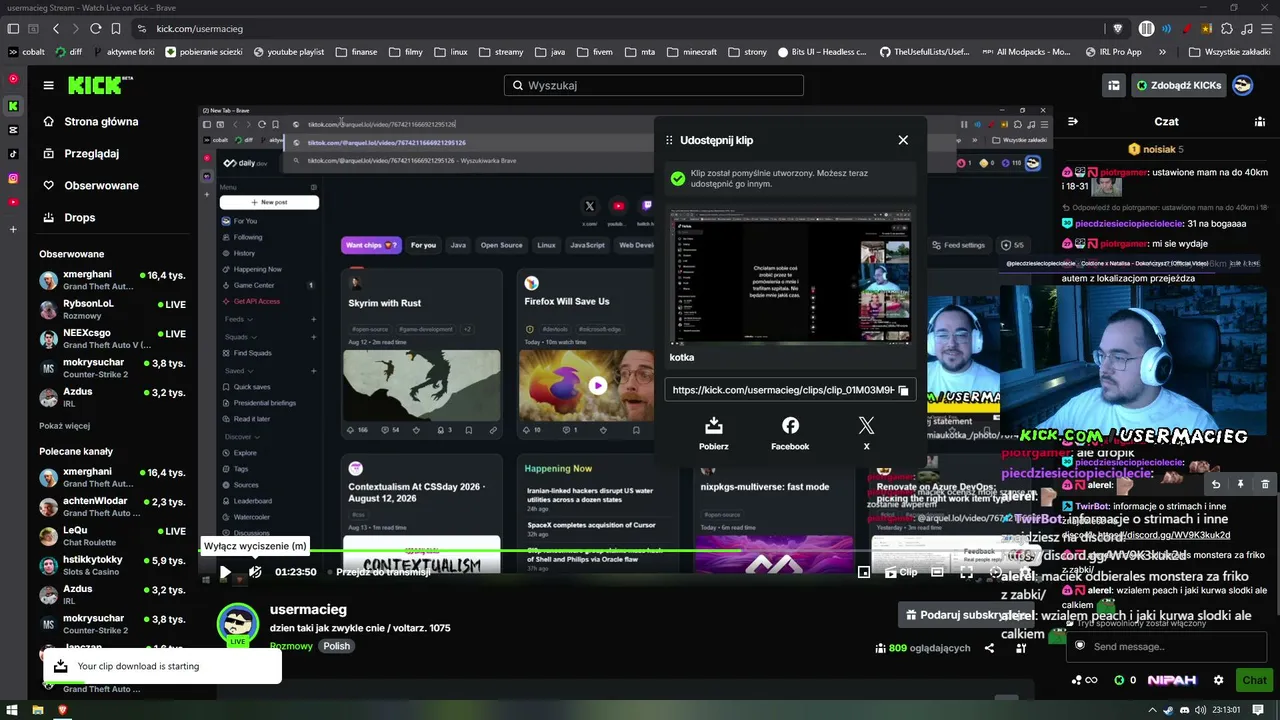Show the chat users list

coord(1260,121)
